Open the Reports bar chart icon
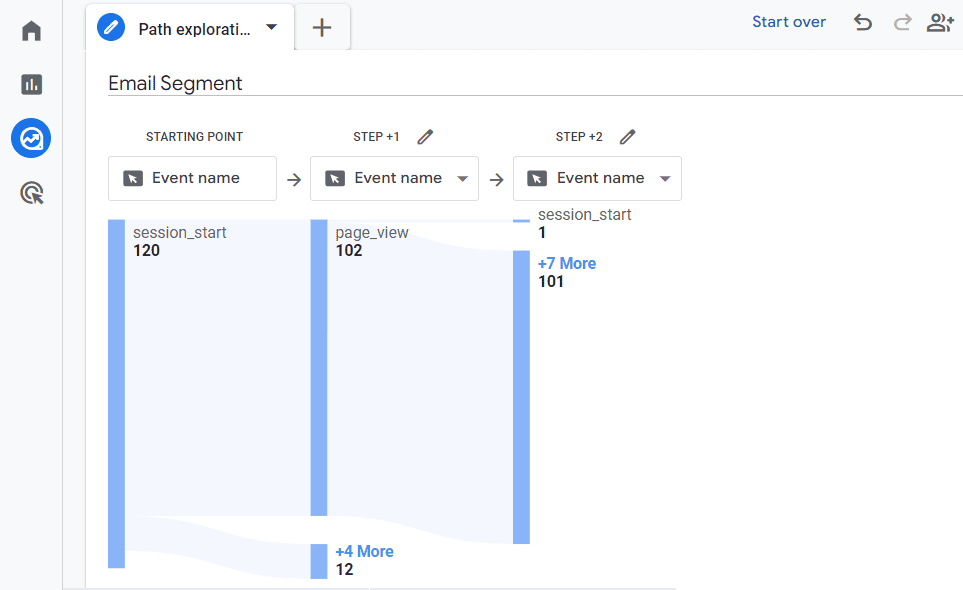This screenshot has height=590, width=963. pos(31,85)
